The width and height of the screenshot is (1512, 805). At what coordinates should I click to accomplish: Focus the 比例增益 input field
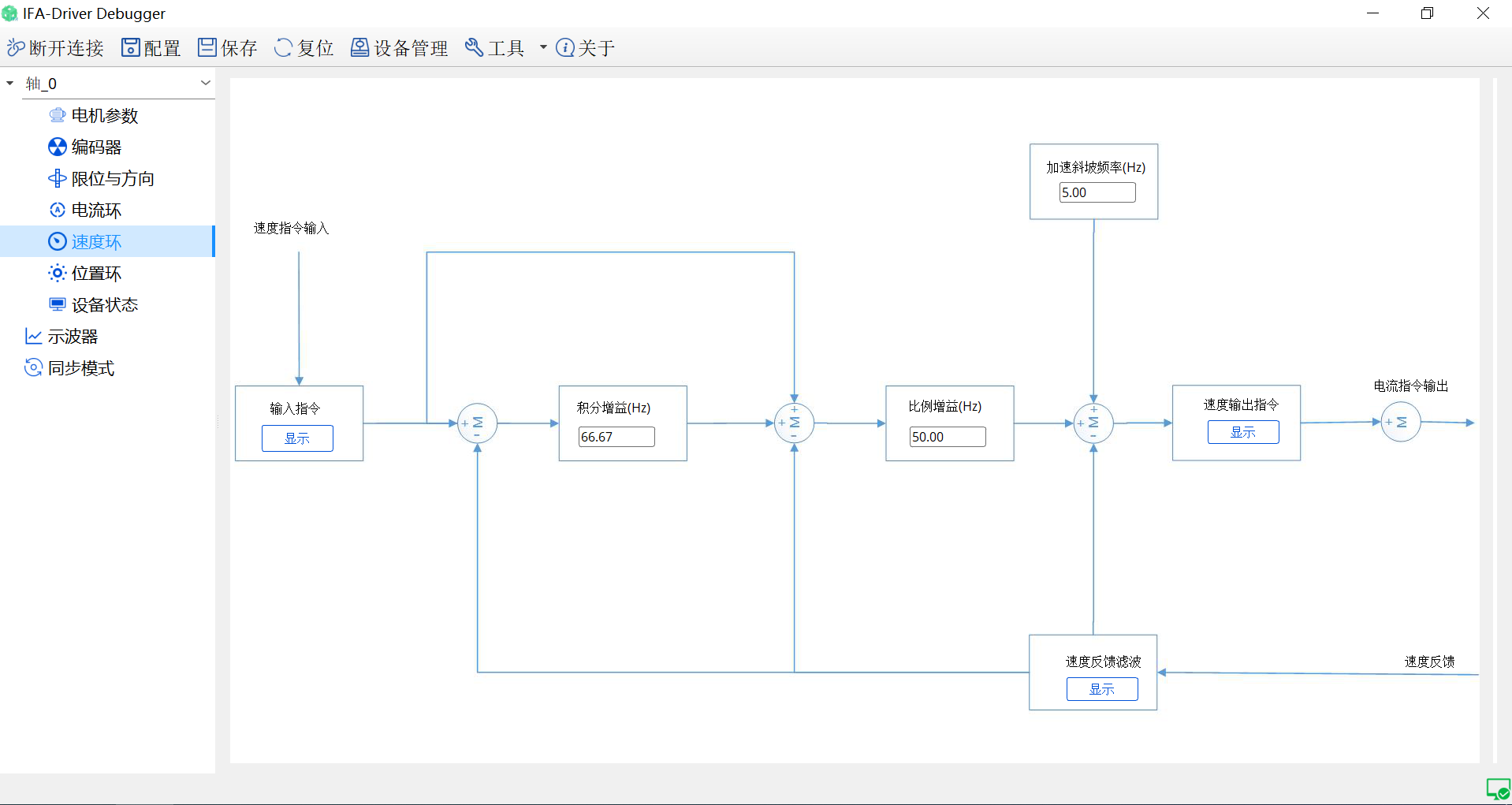pos(947,437)
